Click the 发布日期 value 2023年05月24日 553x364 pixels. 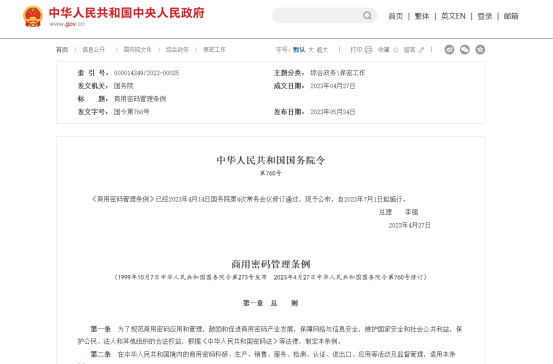point(333,112)
